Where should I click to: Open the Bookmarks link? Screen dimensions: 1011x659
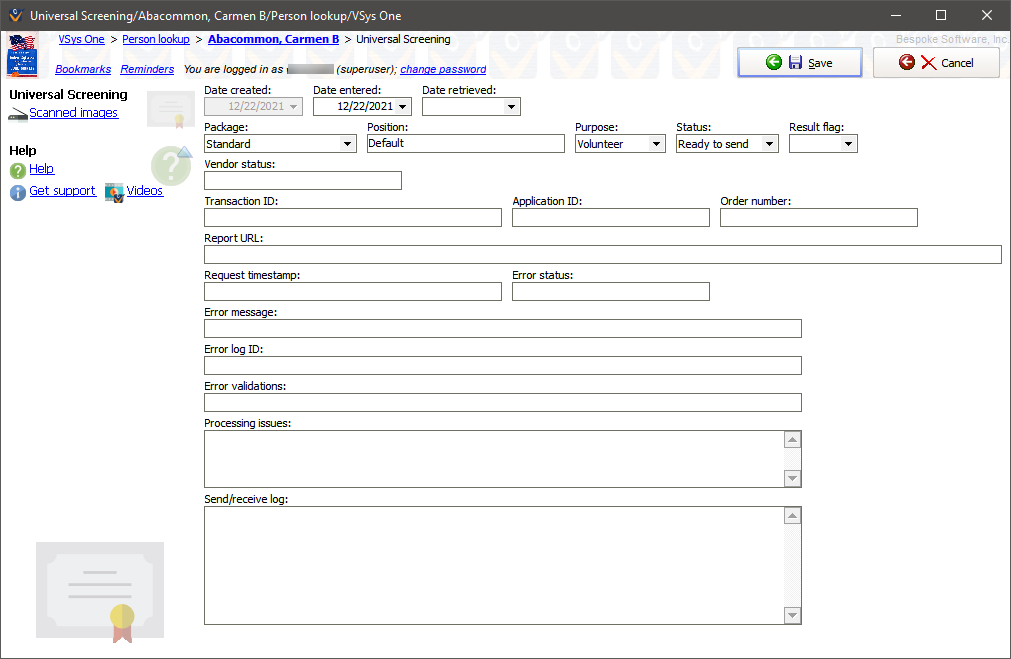click(x=83, y=70)
